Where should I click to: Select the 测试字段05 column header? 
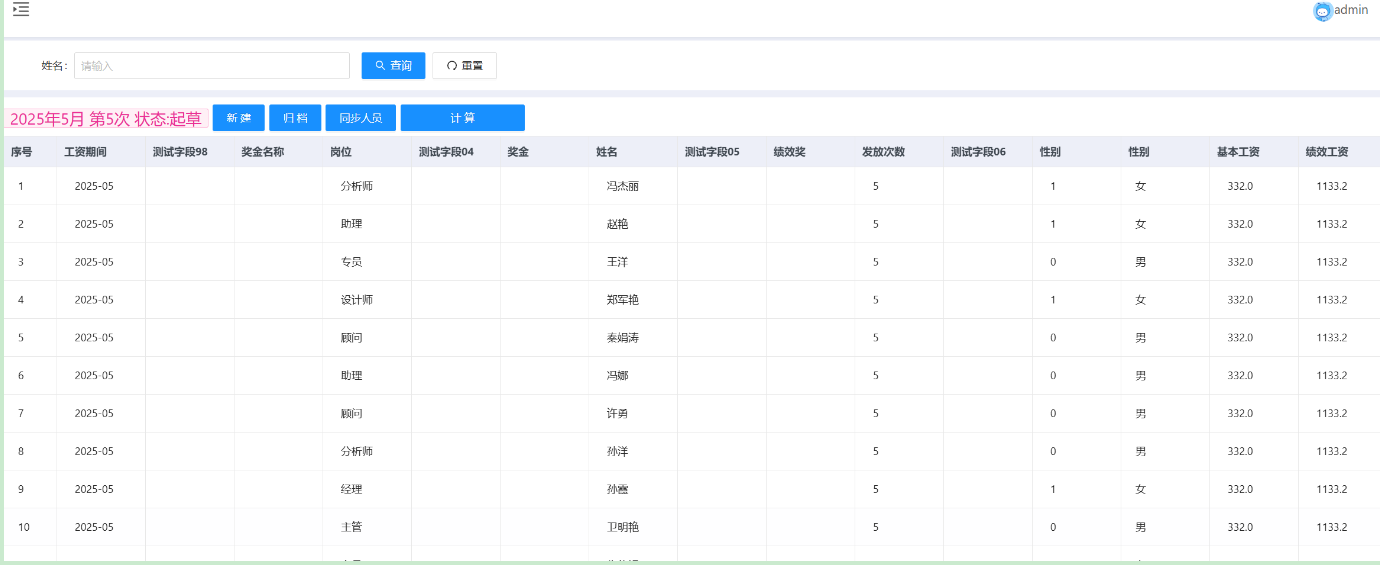(x=712, y=152)
